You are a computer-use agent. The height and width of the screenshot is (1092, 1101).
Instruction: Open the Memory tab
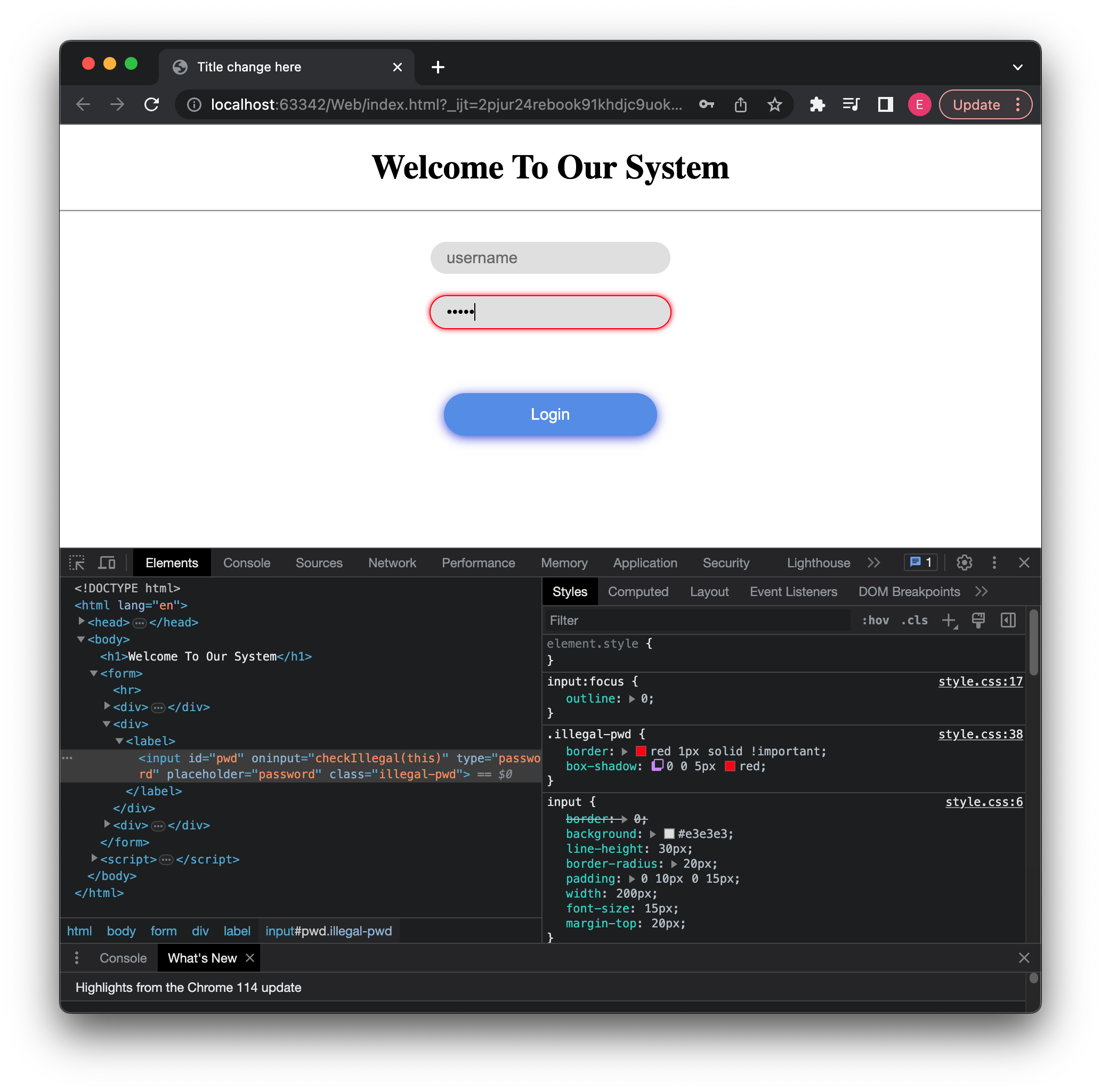[x=564, y=563]
